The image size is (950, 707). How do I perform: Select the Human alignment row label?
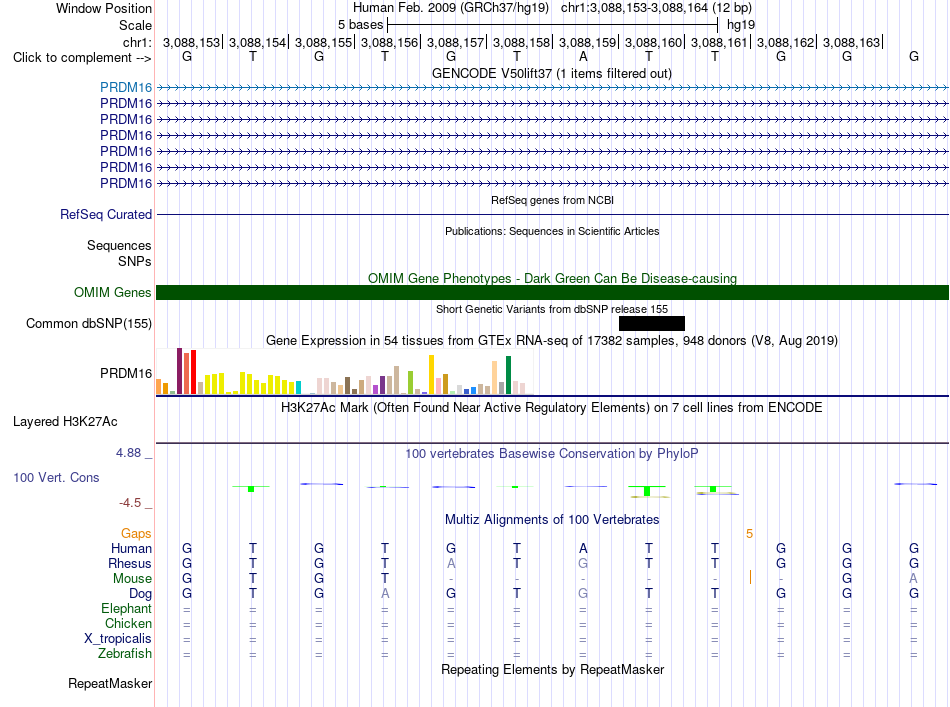click(131, 548)
